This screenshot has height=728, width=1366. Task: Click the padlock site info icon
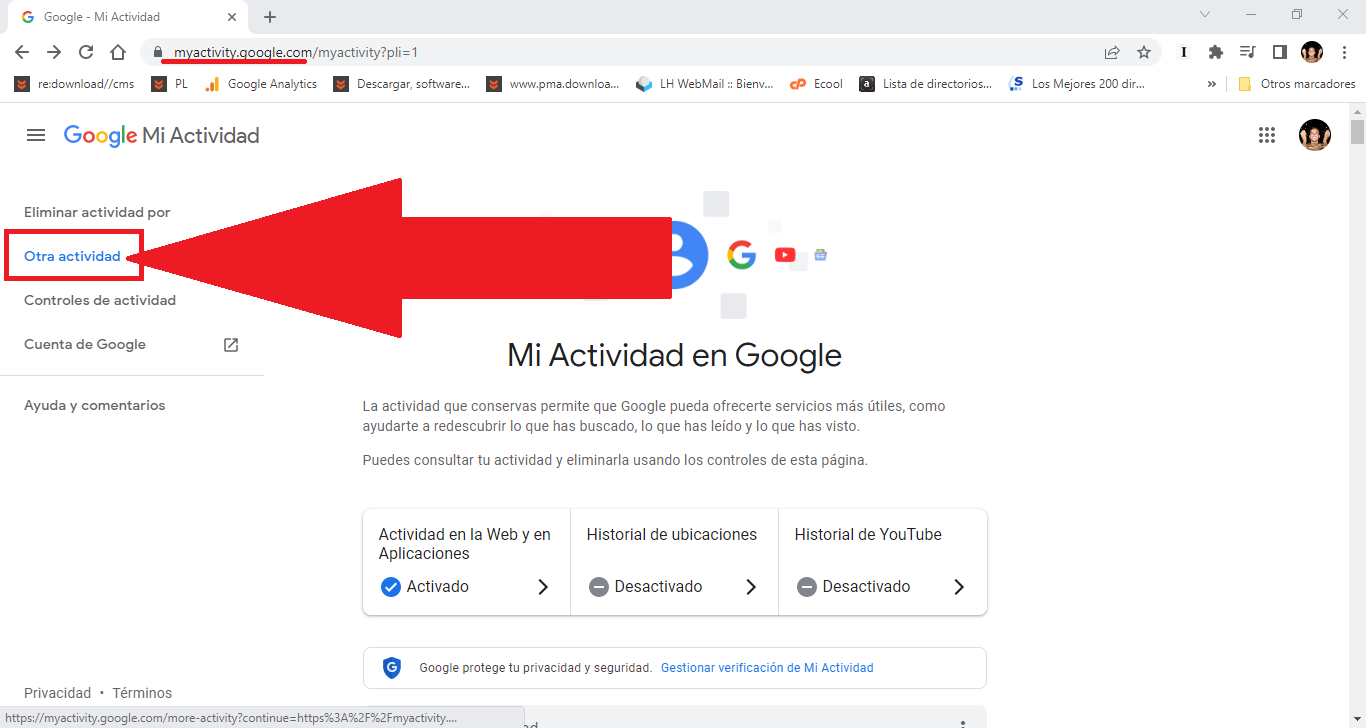click(158, 52)
